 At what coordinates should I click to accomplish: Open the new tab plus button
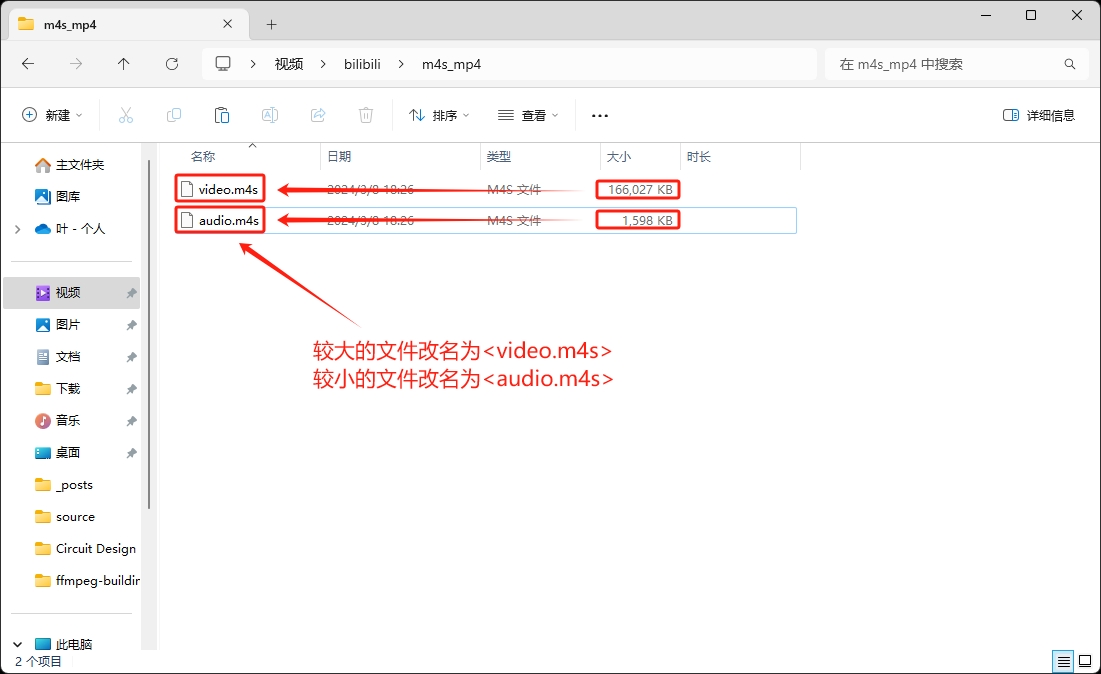(x=271, y=24)
